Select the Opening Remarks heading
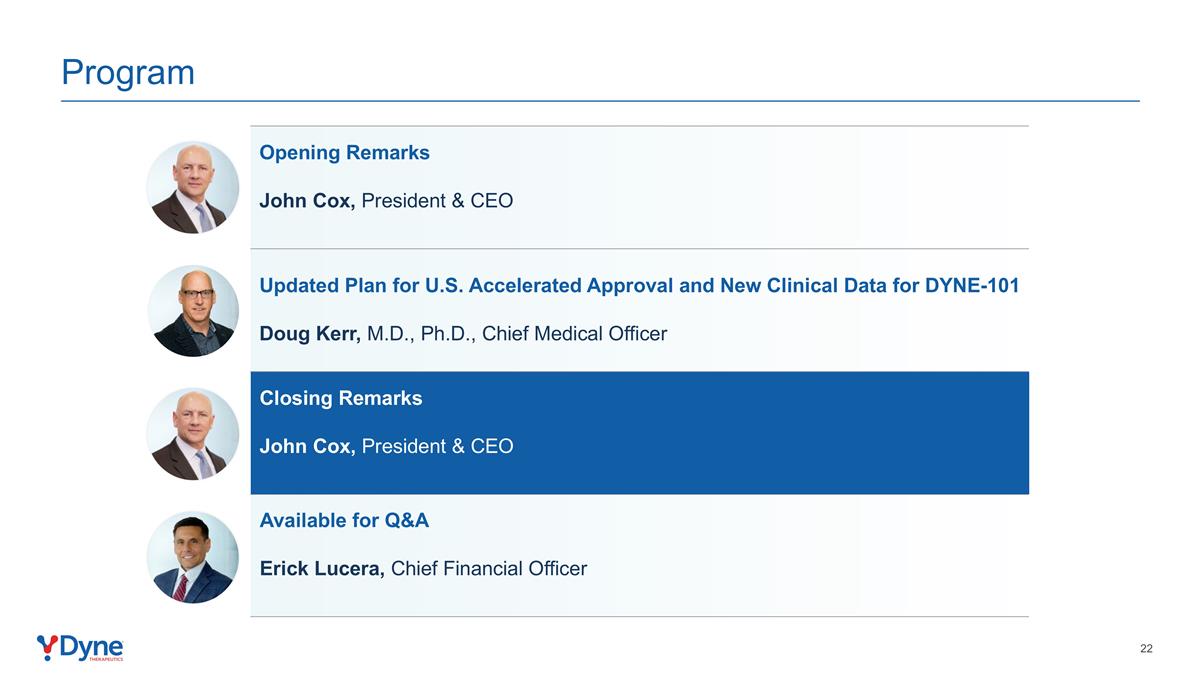This screenshot has width=1200, height=675. [x=344, y=153]
